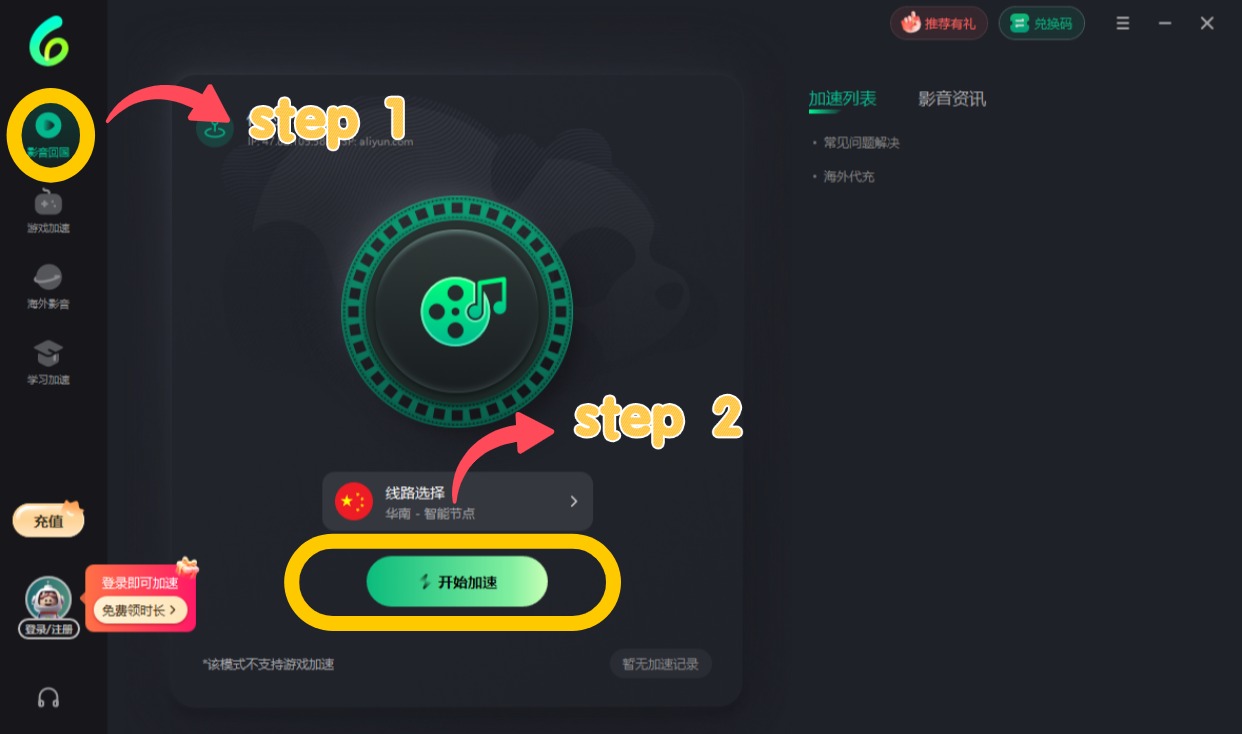1242x734 pixels.
Task: Click the film-and-music disc in center
Action: (x=457, y=311)
